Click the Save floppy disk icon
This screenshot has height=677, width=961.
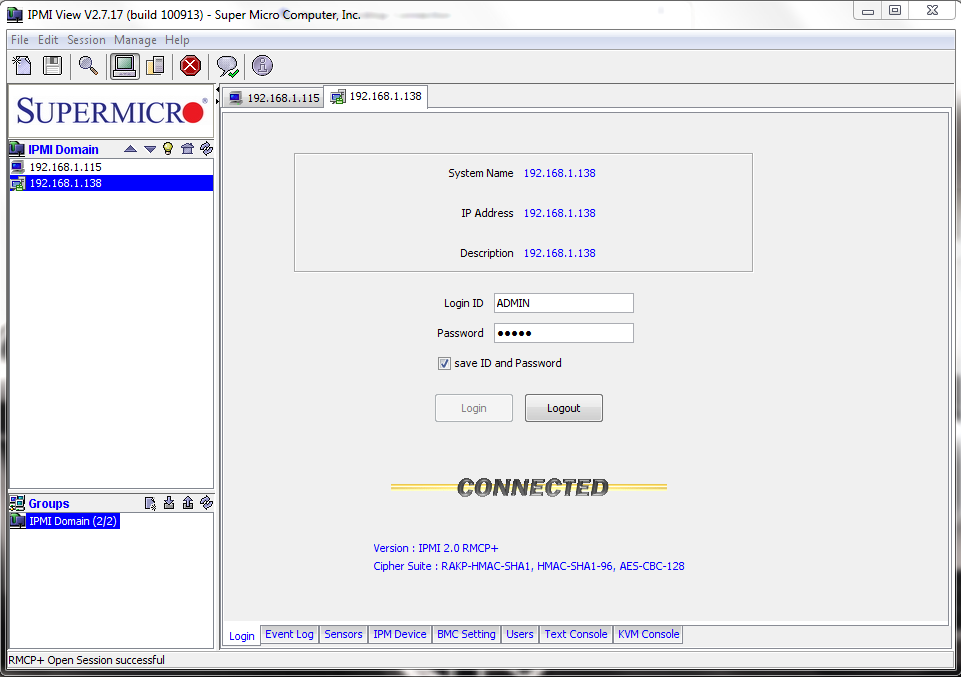(x=52, y=66)
